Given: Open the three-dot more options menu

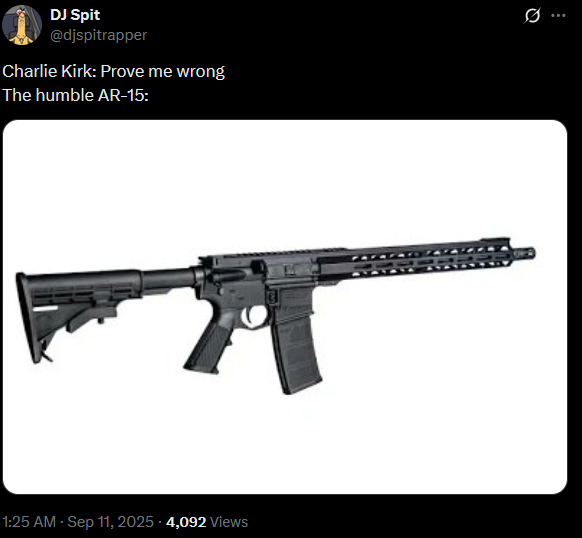Looking at the screenshot, I should pos(558,16).
